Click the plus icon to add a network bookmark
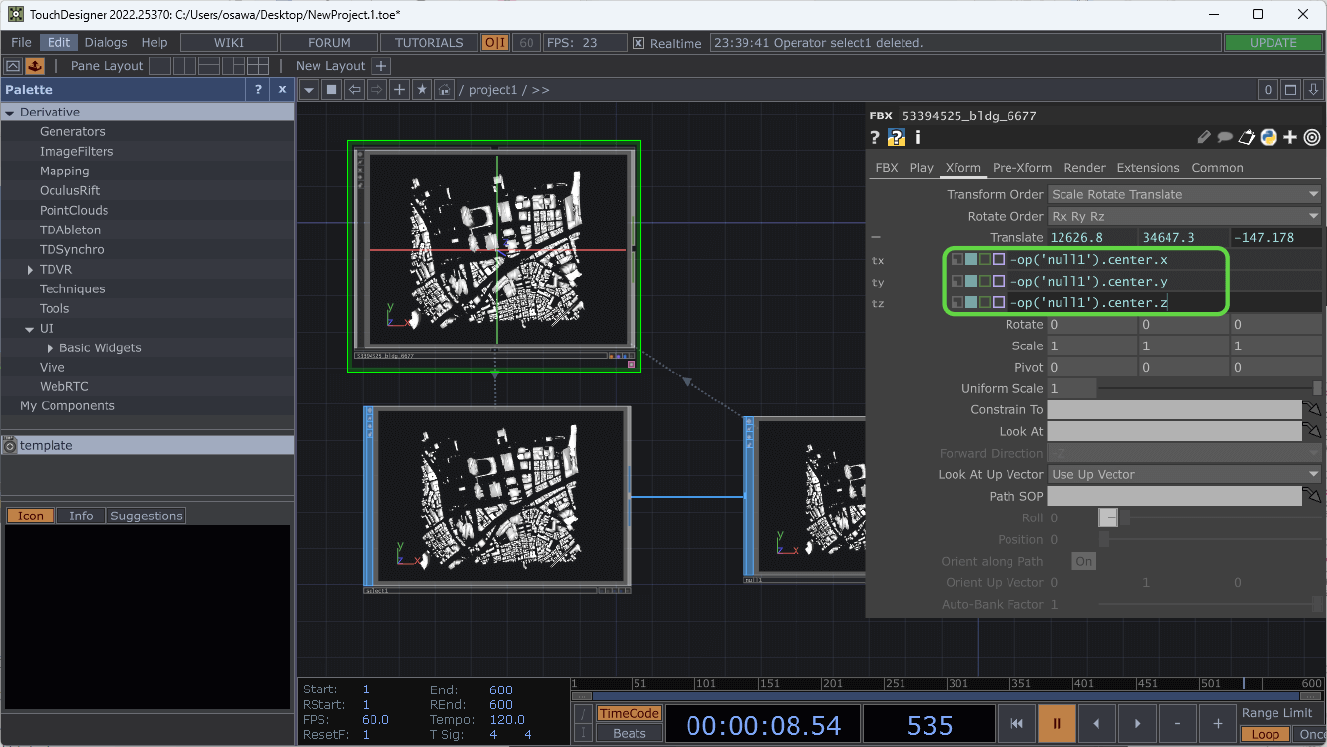Screen dimensions: 1327x747 399,89
